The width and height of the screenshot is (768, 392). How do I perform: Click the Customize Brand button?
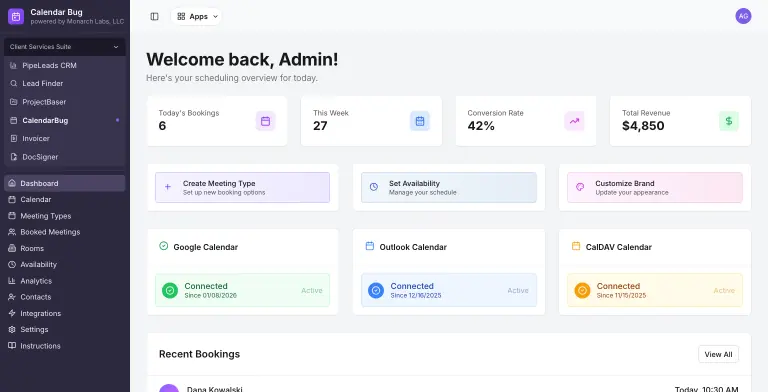pos(655,187)
